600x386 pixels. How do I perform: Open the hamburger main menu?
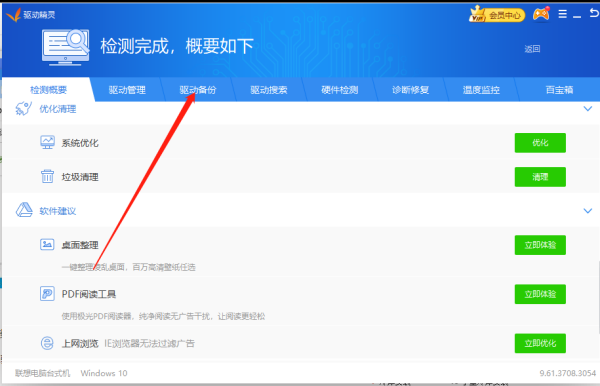(x=562, y=15)
